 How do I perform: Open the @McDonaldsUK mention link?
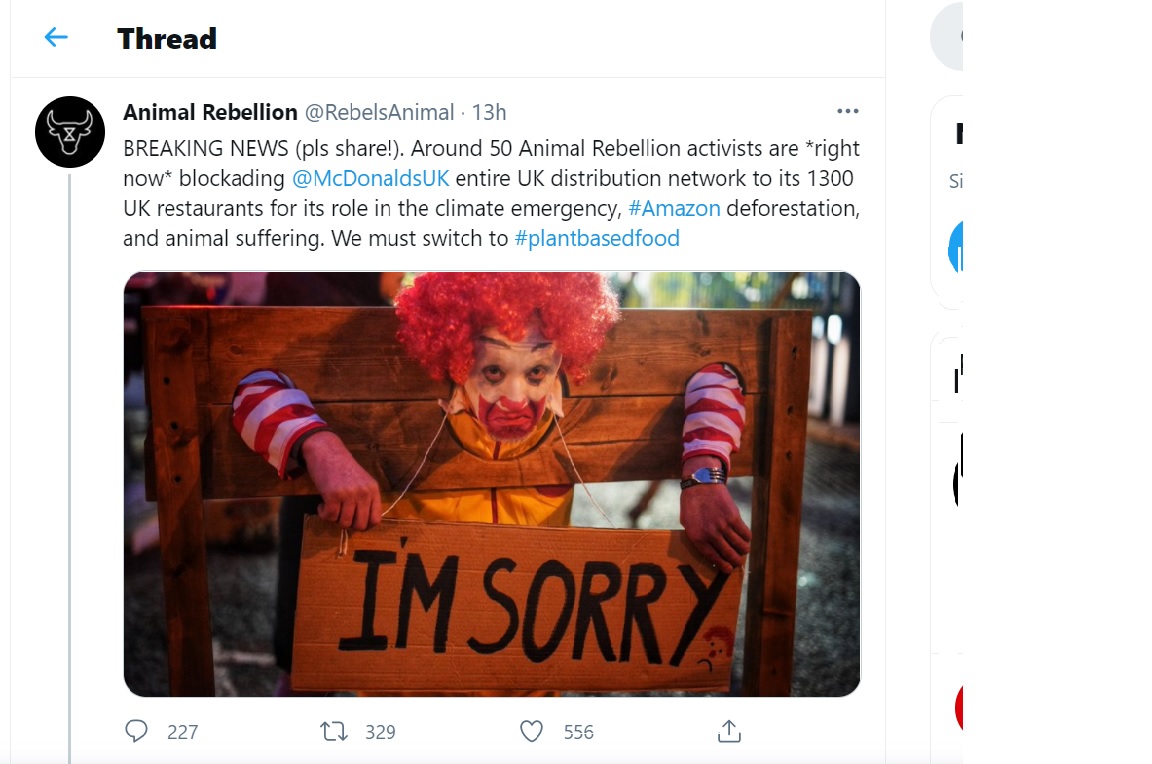click(x=371, y=179)
